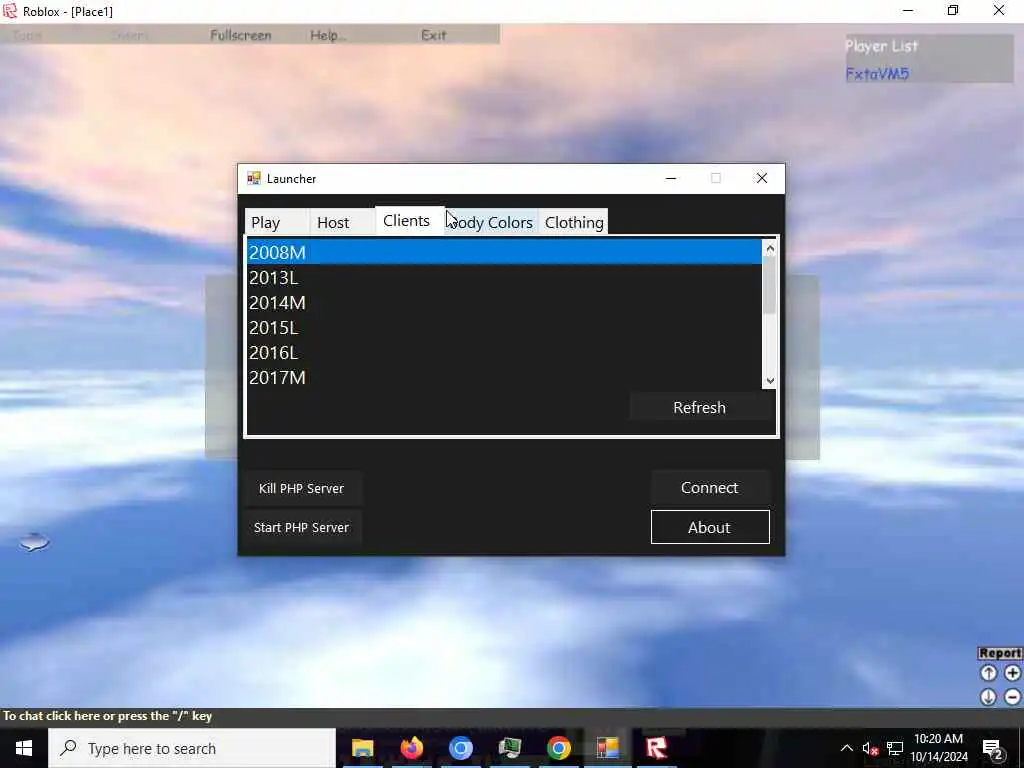
Task: Open the taskbar clock and date
Action: click(x=938, y=748)
